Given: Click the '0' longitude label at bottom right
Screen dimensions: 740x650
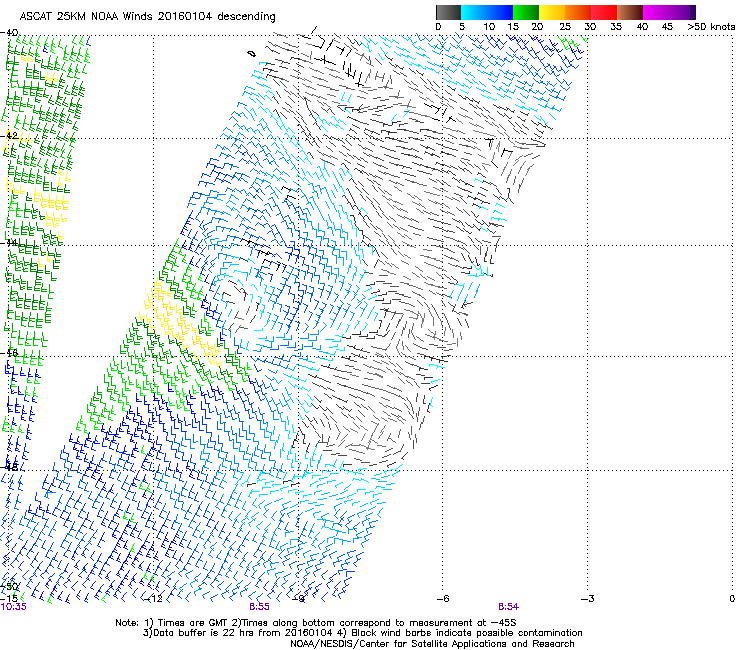Looking at the screenshot, I should [x=732, y=599].
